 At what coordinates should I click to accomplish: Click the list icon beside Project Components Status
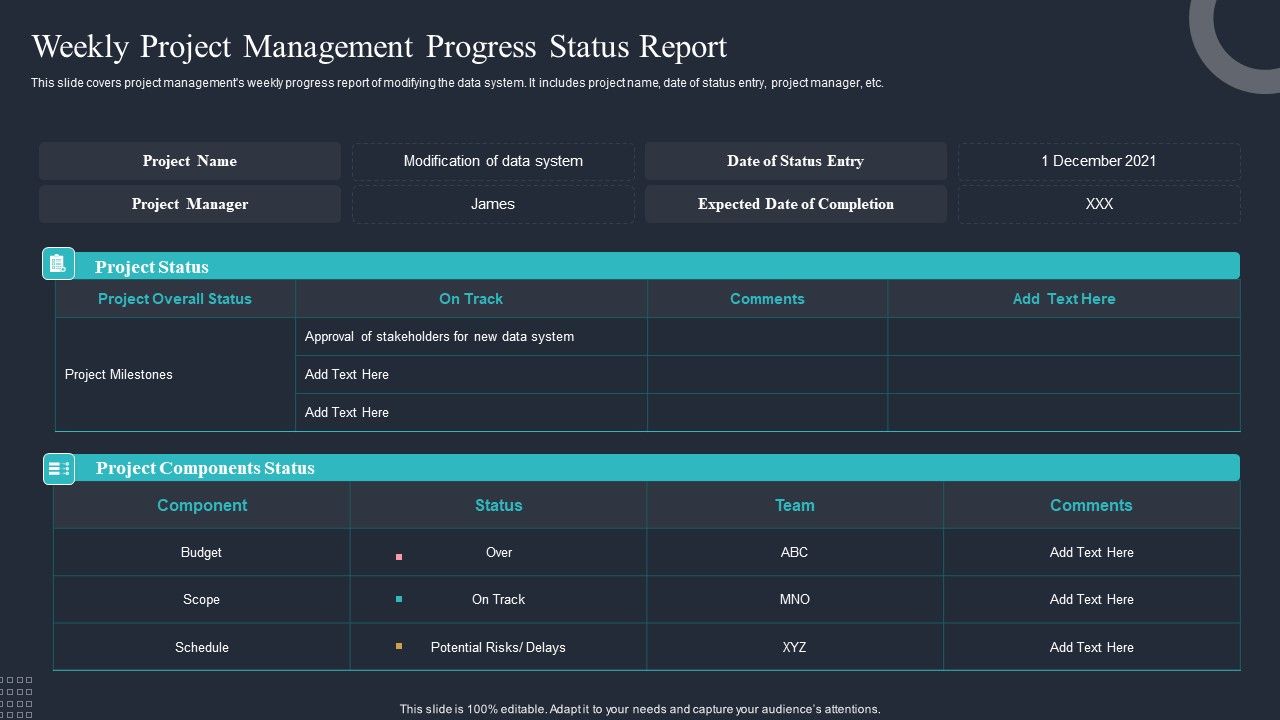59,468
